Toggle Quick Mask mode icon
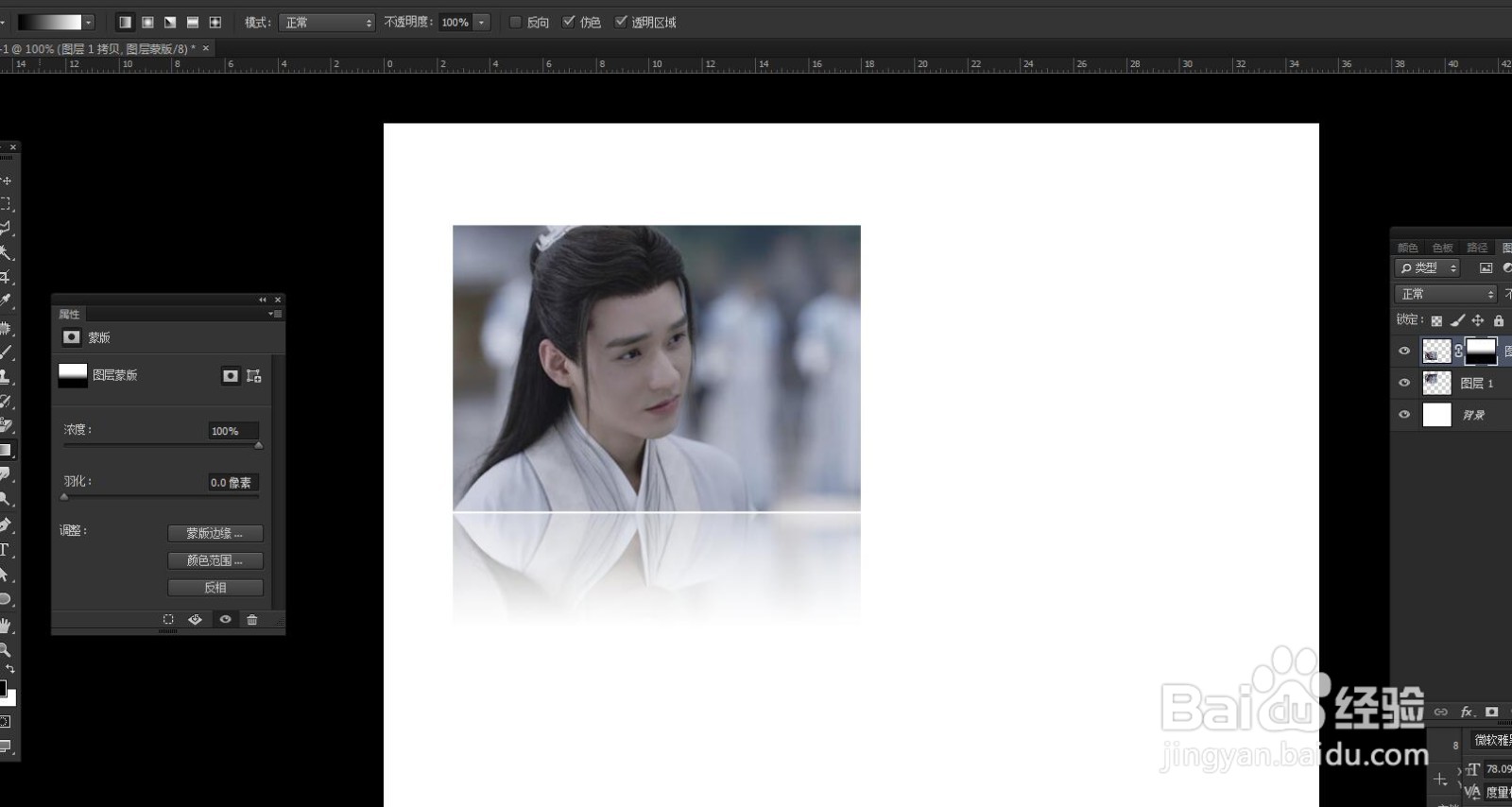Viewport: 1512px width, 807px height. 5,722
